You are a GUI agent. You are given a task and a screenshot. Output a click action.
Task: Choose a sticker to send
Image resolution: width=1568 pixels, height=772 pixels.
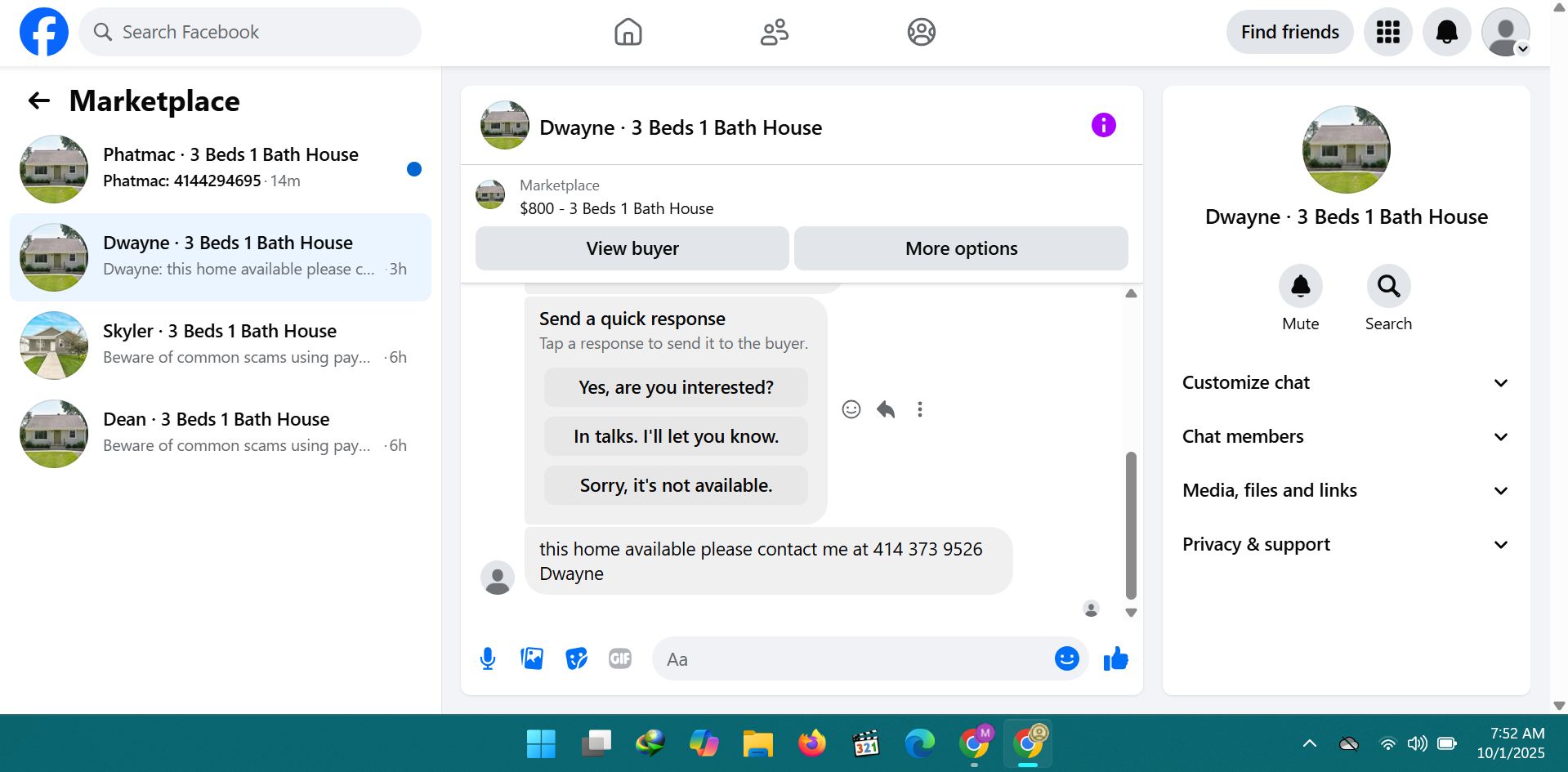(x=576, y=658)
